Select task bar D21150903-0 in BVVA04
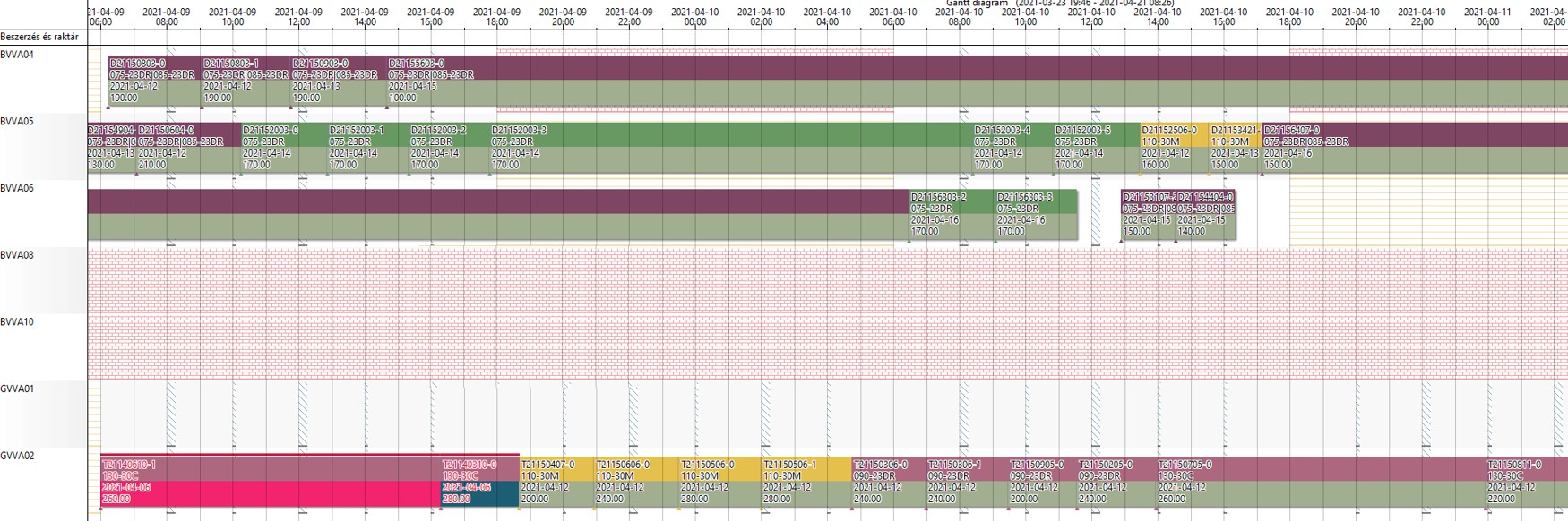 [x=339, y=81]
